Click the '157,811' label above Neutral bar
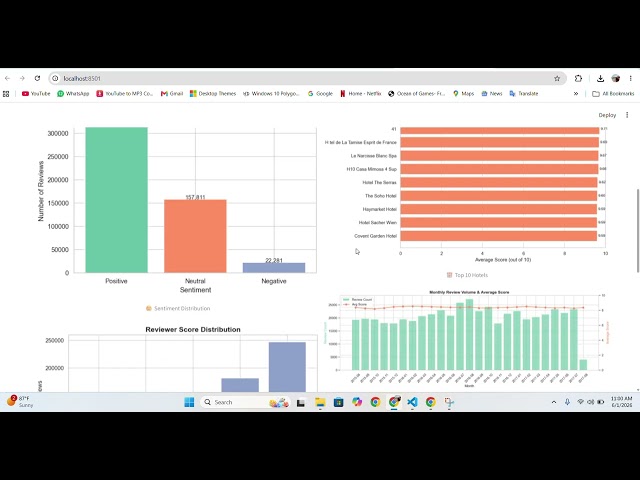Viewport: 640px width, 480px height. pos(195,197)
